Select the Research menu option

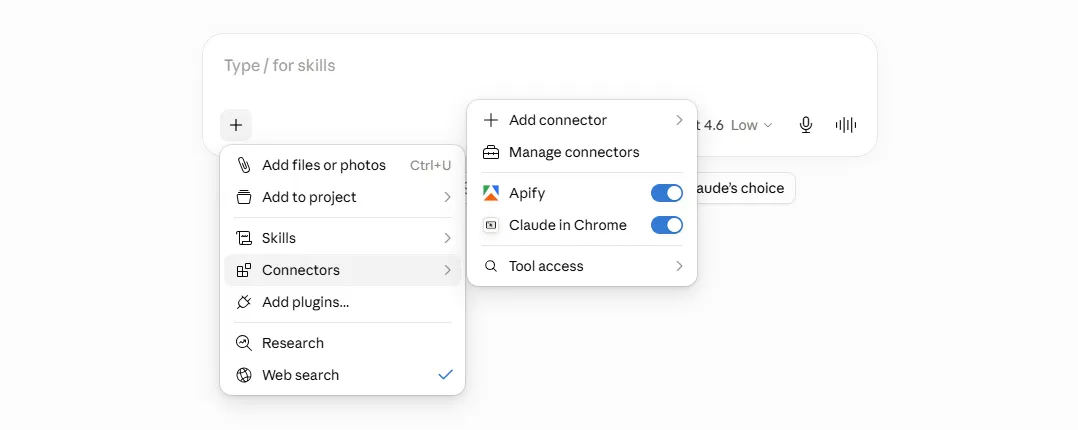coord(342,343)
